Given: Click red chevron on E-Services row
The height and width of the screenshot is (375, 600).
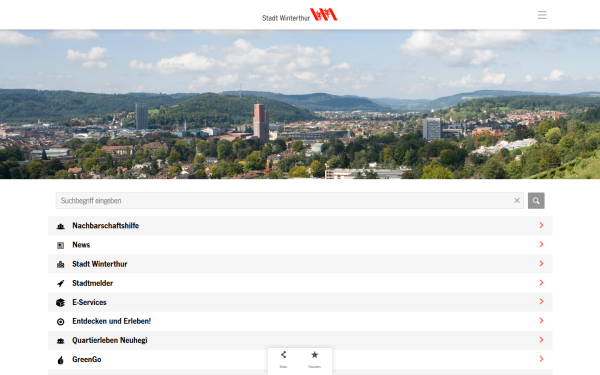Looking at the screenshot, I should pos(541,302).
